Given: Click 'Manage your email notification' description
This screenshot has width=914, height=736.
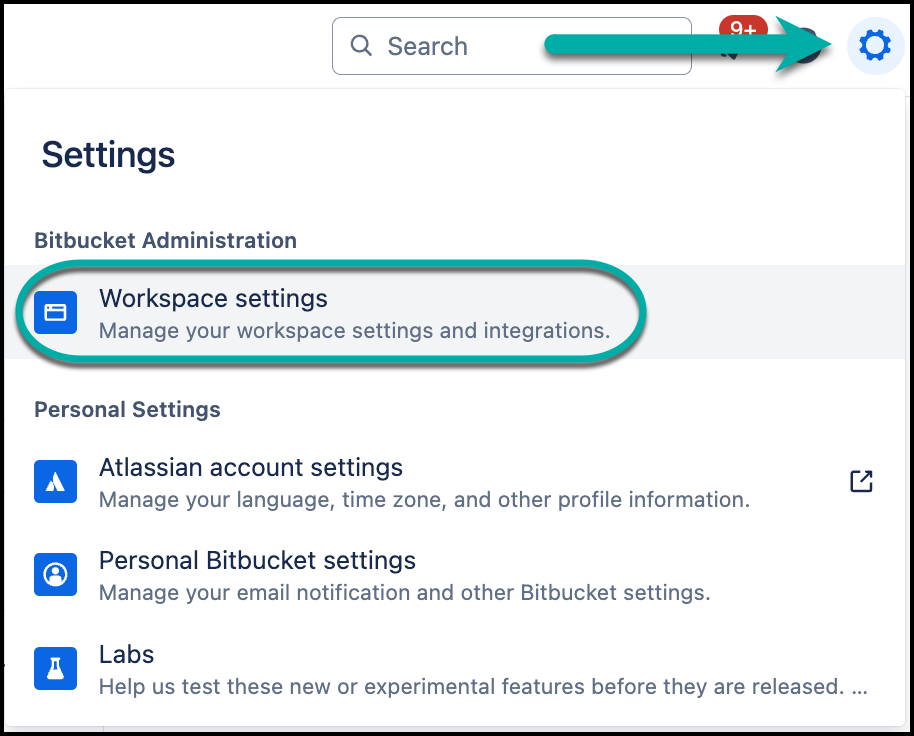Looking at the screenshot, I should coord(404,592).
